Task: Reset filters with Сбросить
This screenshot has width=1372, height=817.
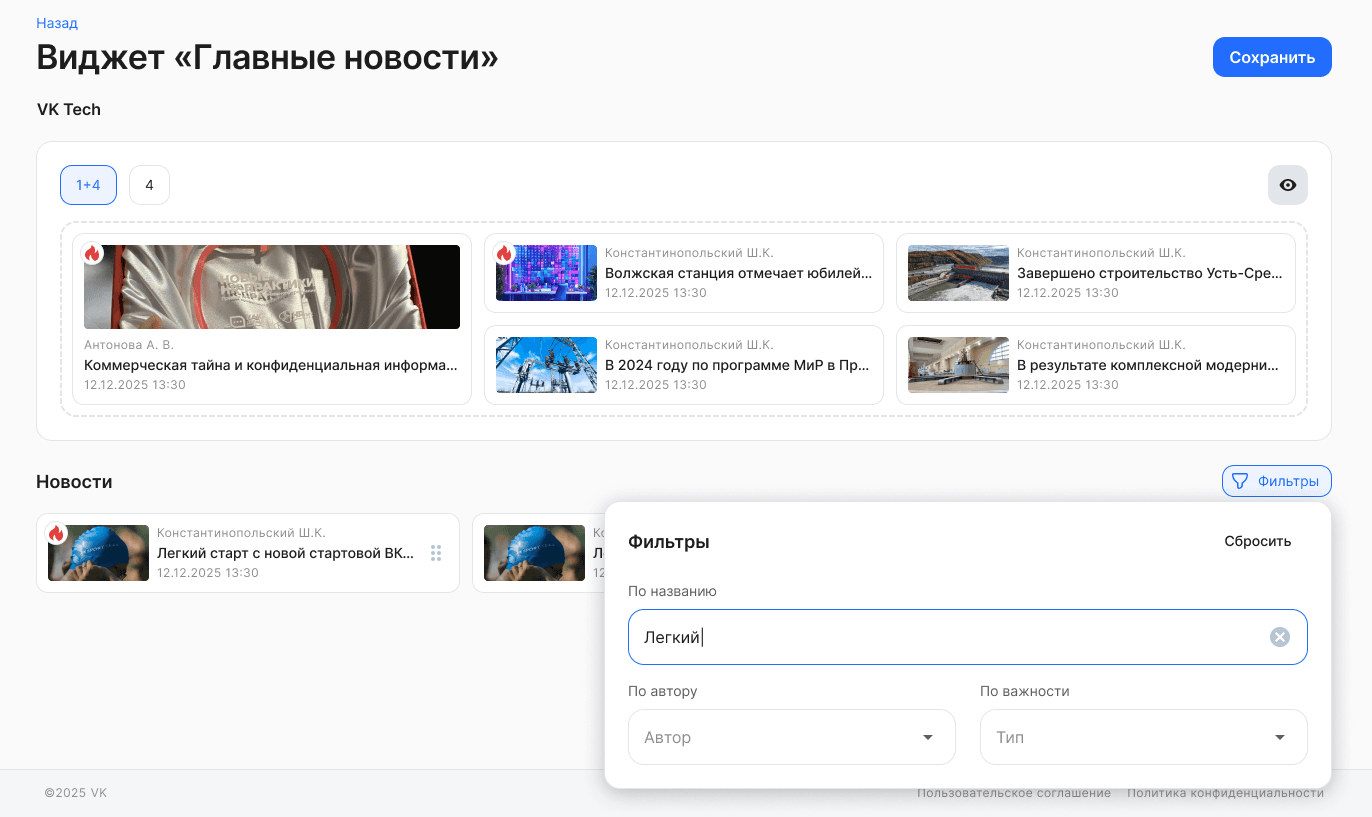Action: click(x=1258, y=541)
